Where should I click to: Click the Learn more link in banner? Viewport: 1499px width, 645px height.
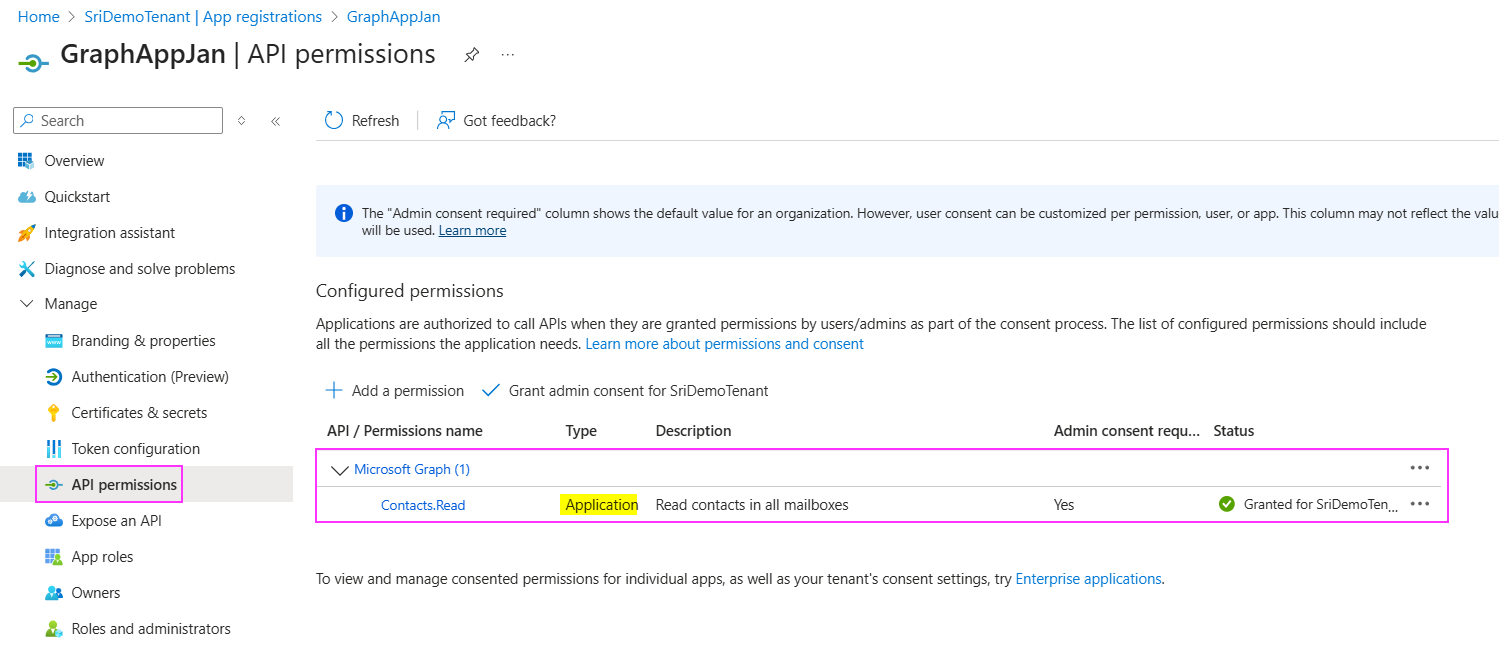[x=472, y=230]
